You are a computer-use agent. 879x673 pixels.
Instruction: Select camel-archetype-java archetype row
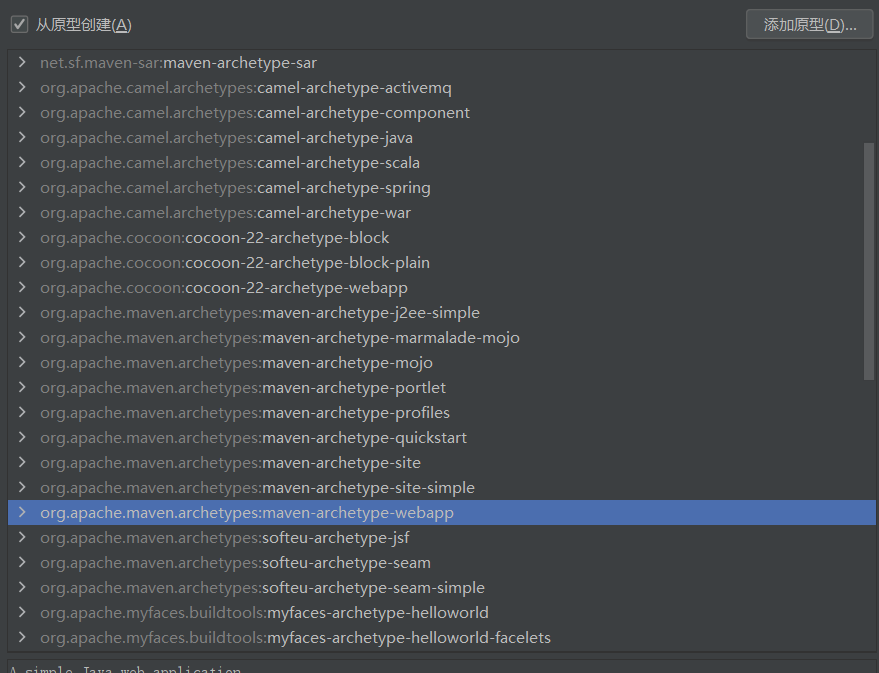click(442, 137)
